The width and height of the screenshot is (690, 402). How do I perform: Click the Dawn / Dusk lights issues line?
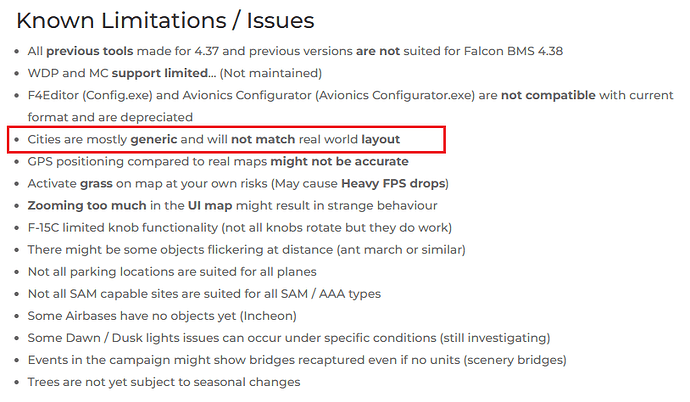[x=289, y=338]
